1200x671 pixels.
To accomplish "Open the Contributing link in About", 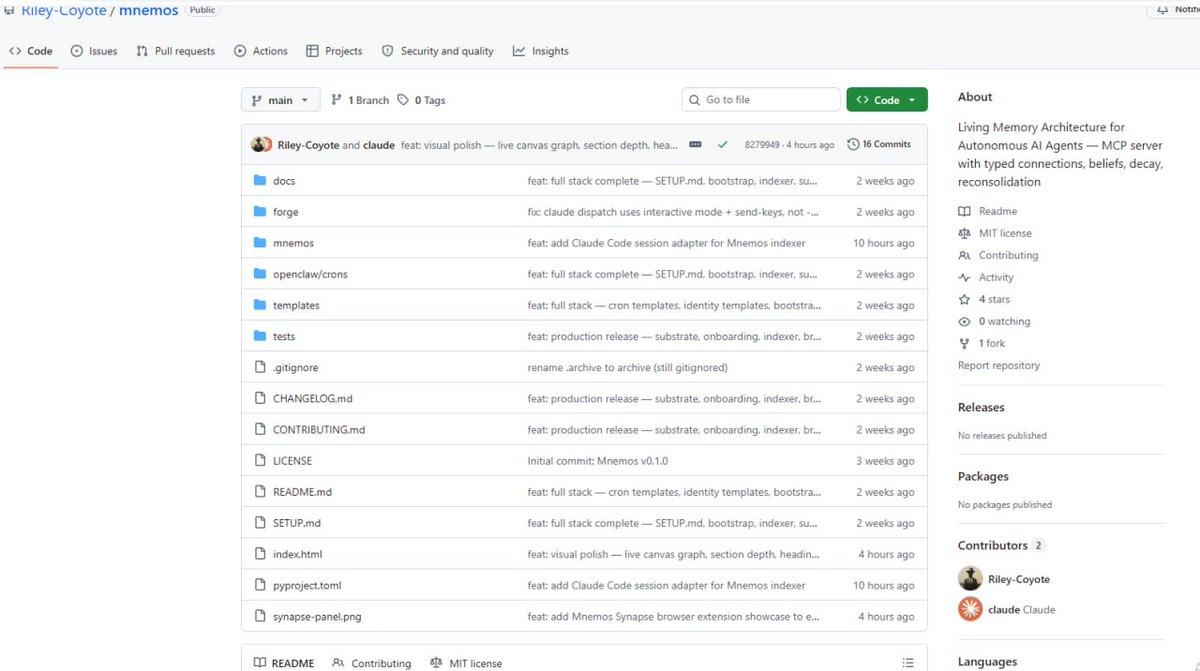I will pyautogui.click(x=998, y=255).
